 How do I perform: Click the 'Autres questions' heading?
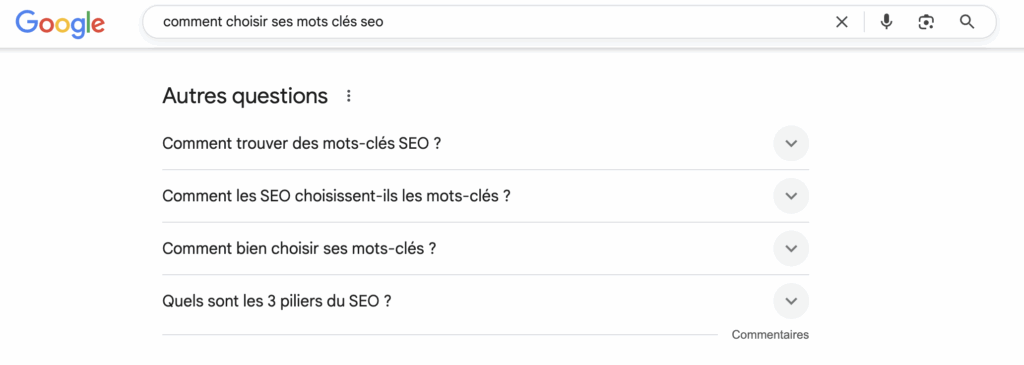(245, 97)
